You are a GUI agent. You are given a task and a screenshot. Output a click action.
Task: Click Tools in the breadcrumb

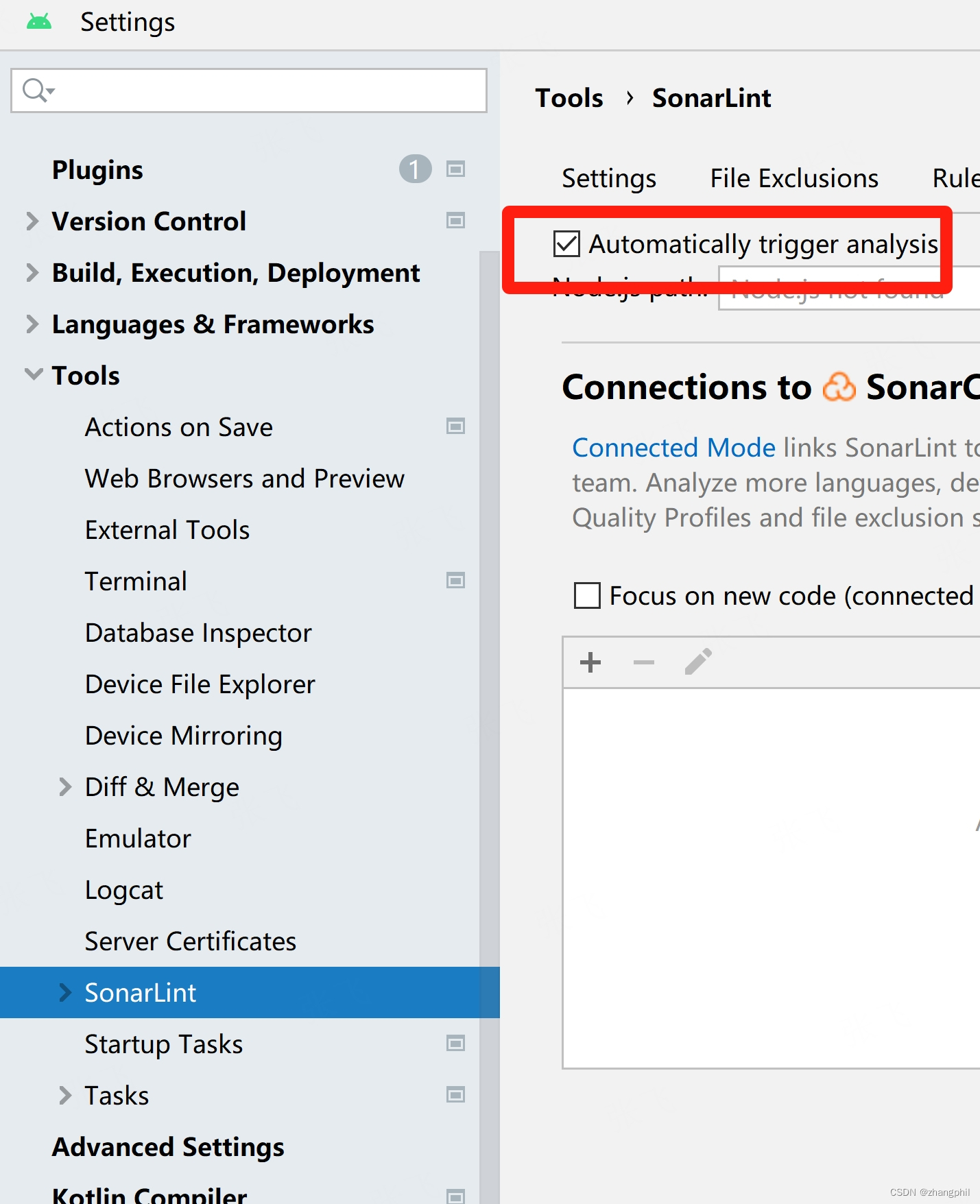pyautogui.click(x=569, y=98)
